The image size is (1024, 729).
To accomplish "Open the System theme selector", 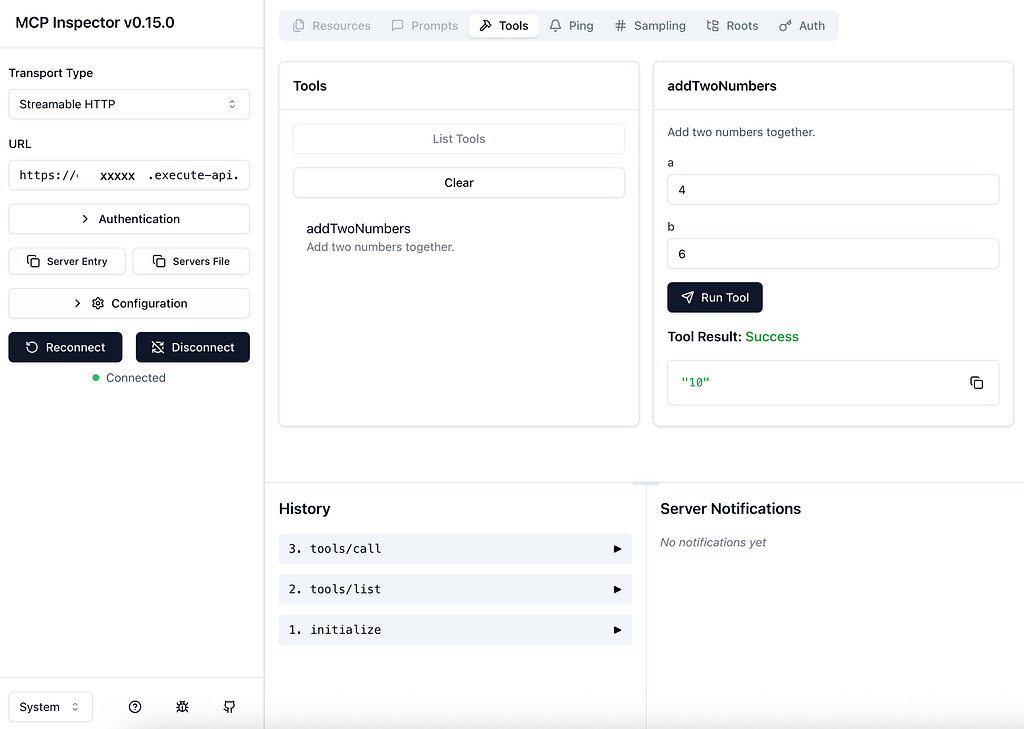I will 50,707.
